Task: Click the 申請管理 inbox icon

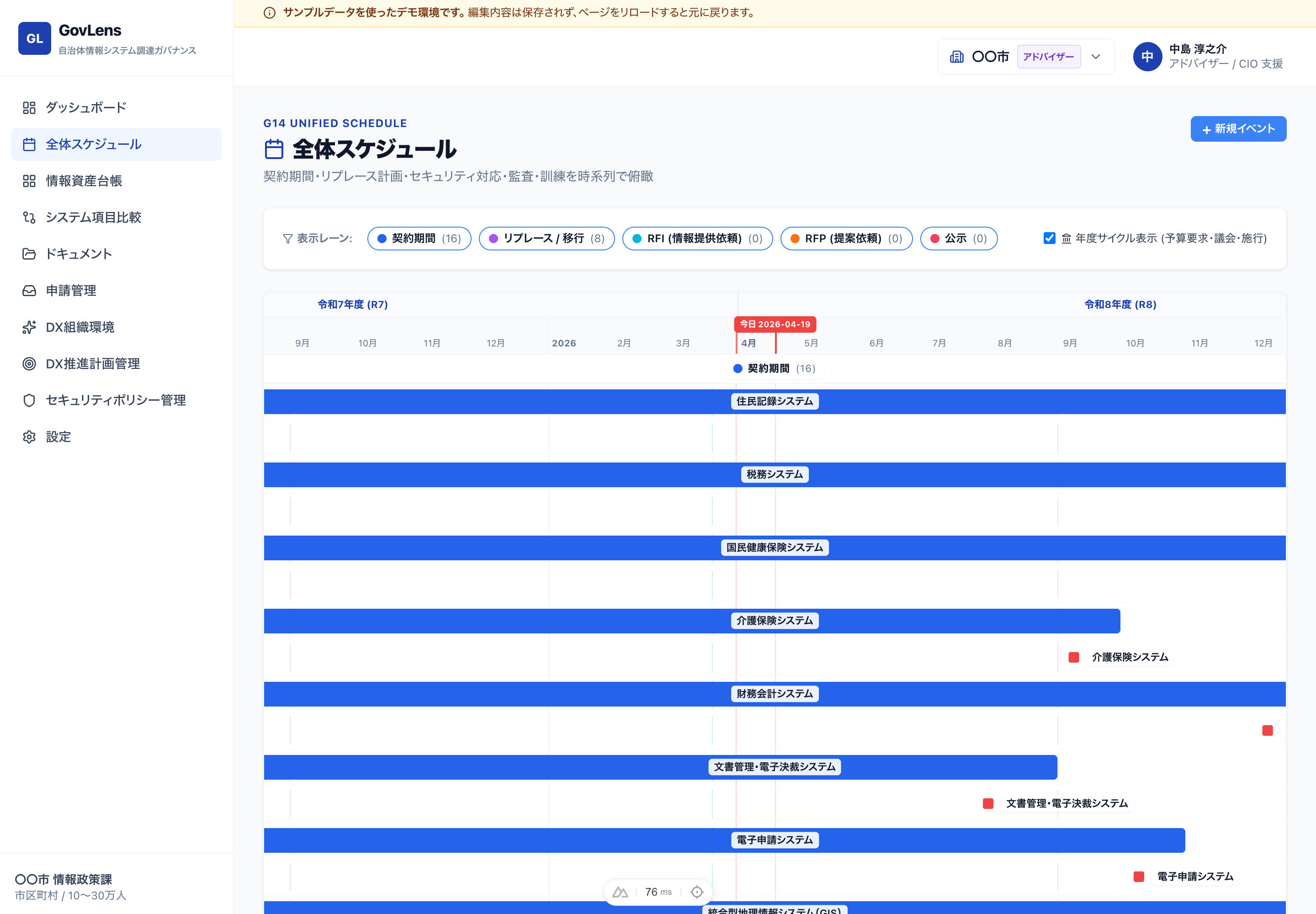Action: [x=29, y=290]
